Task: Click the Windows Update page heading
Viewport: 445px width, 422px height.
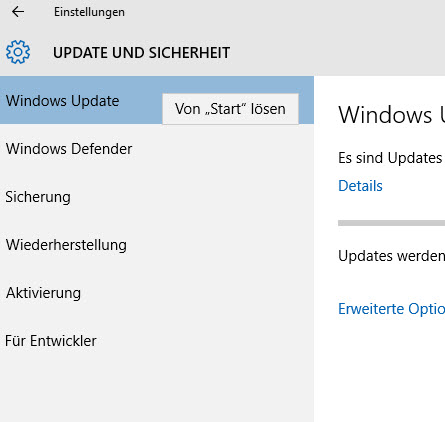Action: (x=391, y=115)
